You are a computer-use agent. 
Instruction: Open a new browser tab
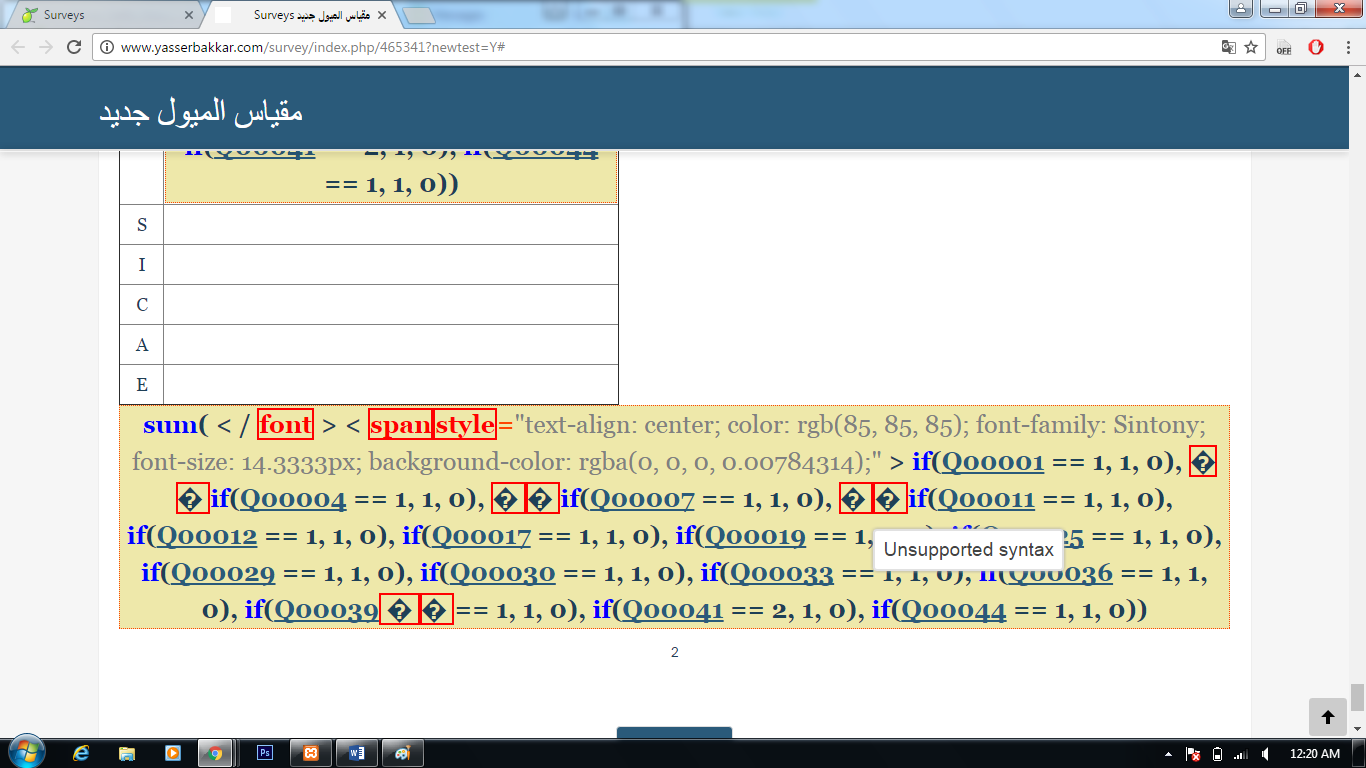(421, 15)
